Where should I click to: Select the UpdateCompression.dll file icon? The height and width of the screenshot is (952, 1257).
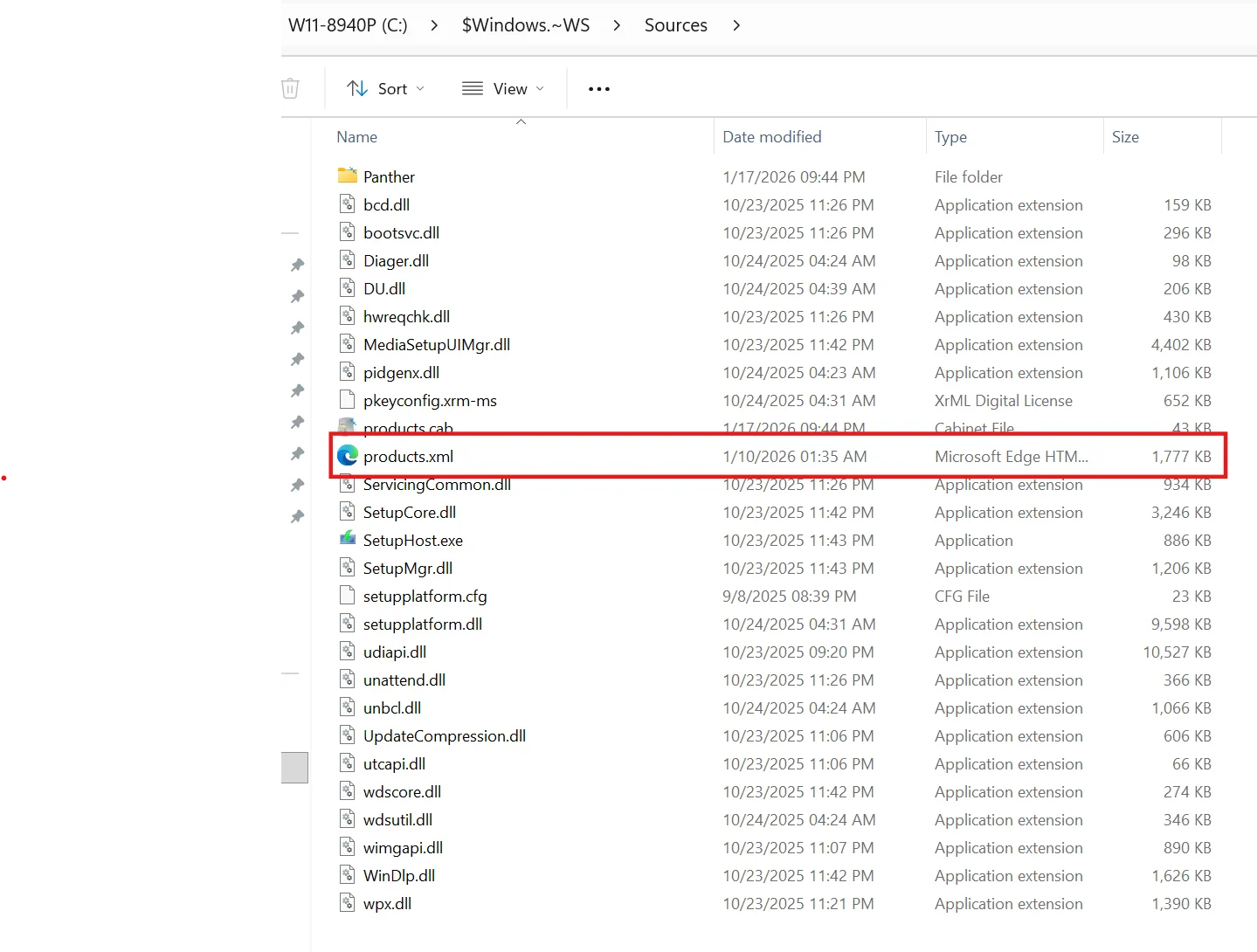click(x=348, y=735)
